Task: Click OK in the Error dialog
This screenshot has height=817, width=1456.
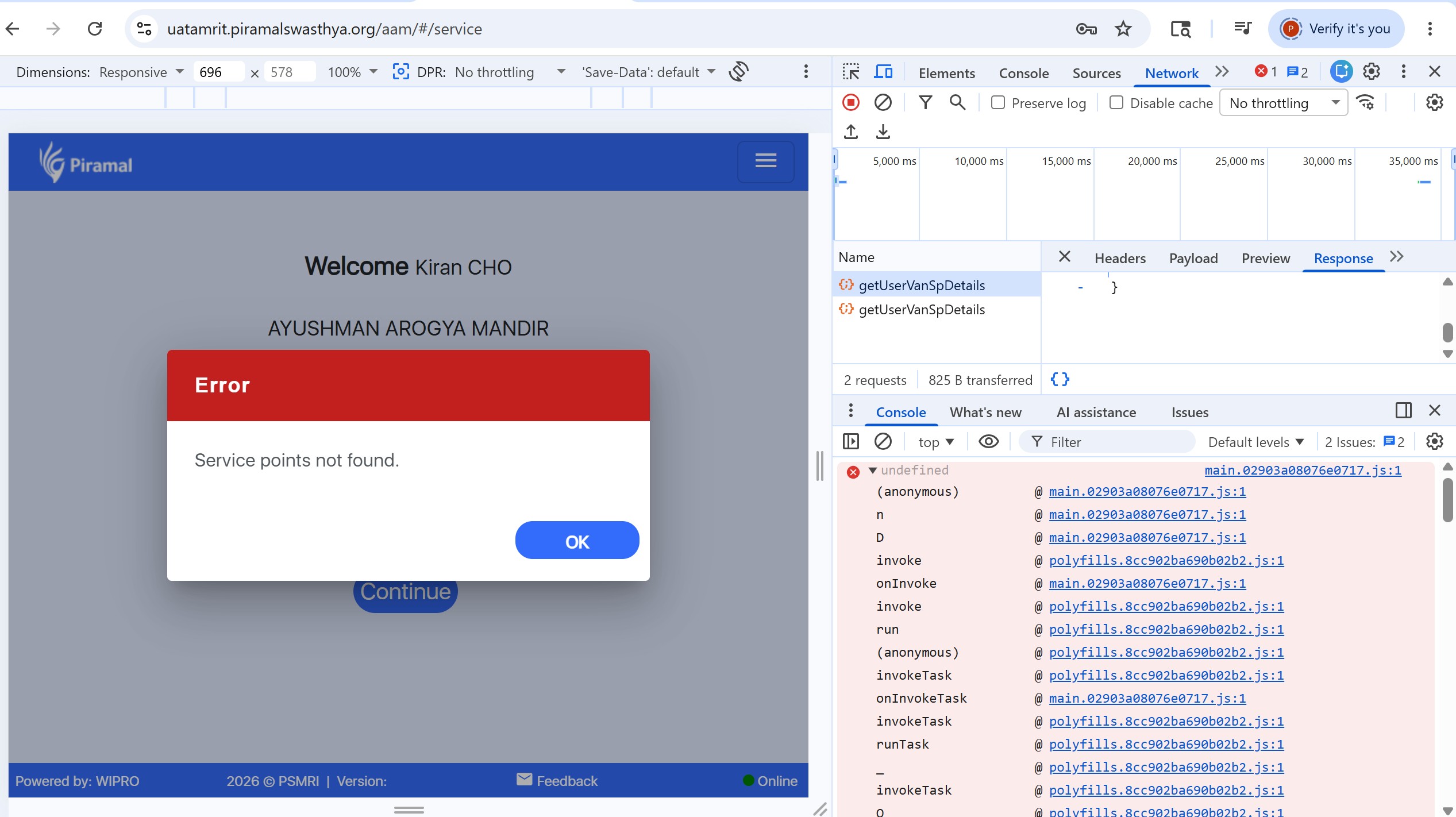Action: click(x=577, y=541)
